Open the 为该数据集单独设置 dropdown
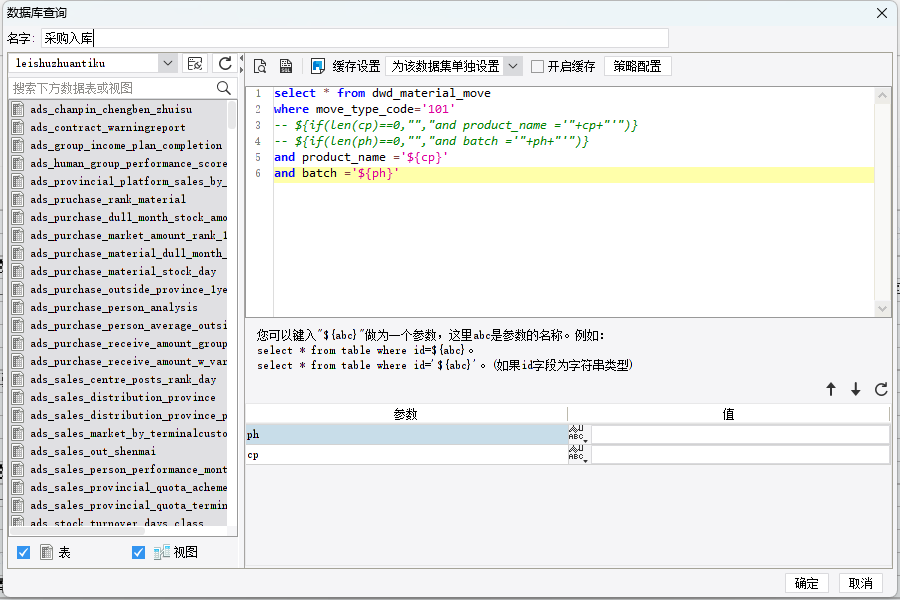This screenshot has height=600, width=900. [x=513, y=67]
